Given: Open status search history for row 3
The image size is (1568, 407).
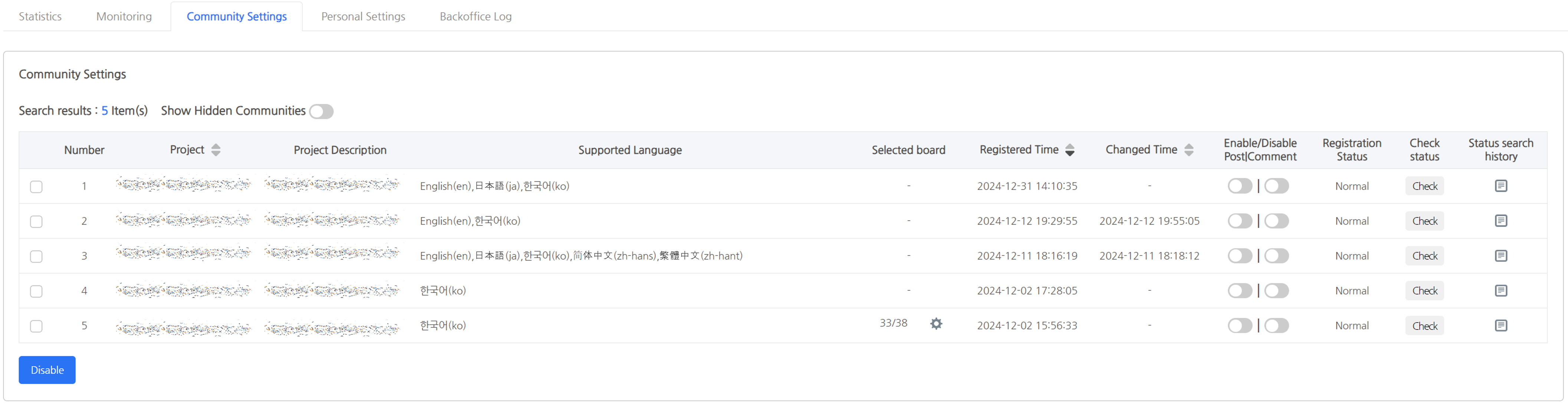Looking at the screenshot, I should click(1500, 255).
